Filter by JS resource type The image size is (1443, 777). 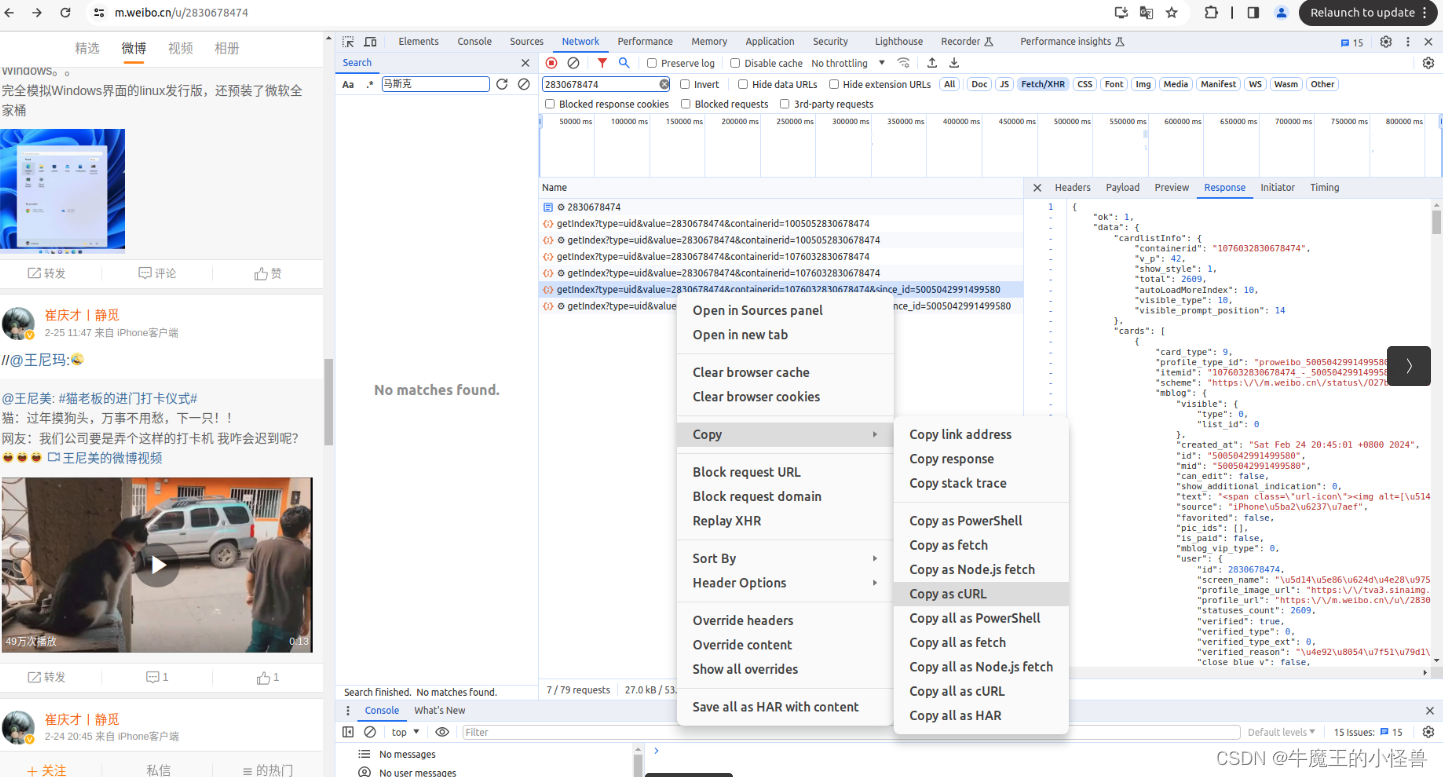pyautogui.click(x=1004, y=84)
